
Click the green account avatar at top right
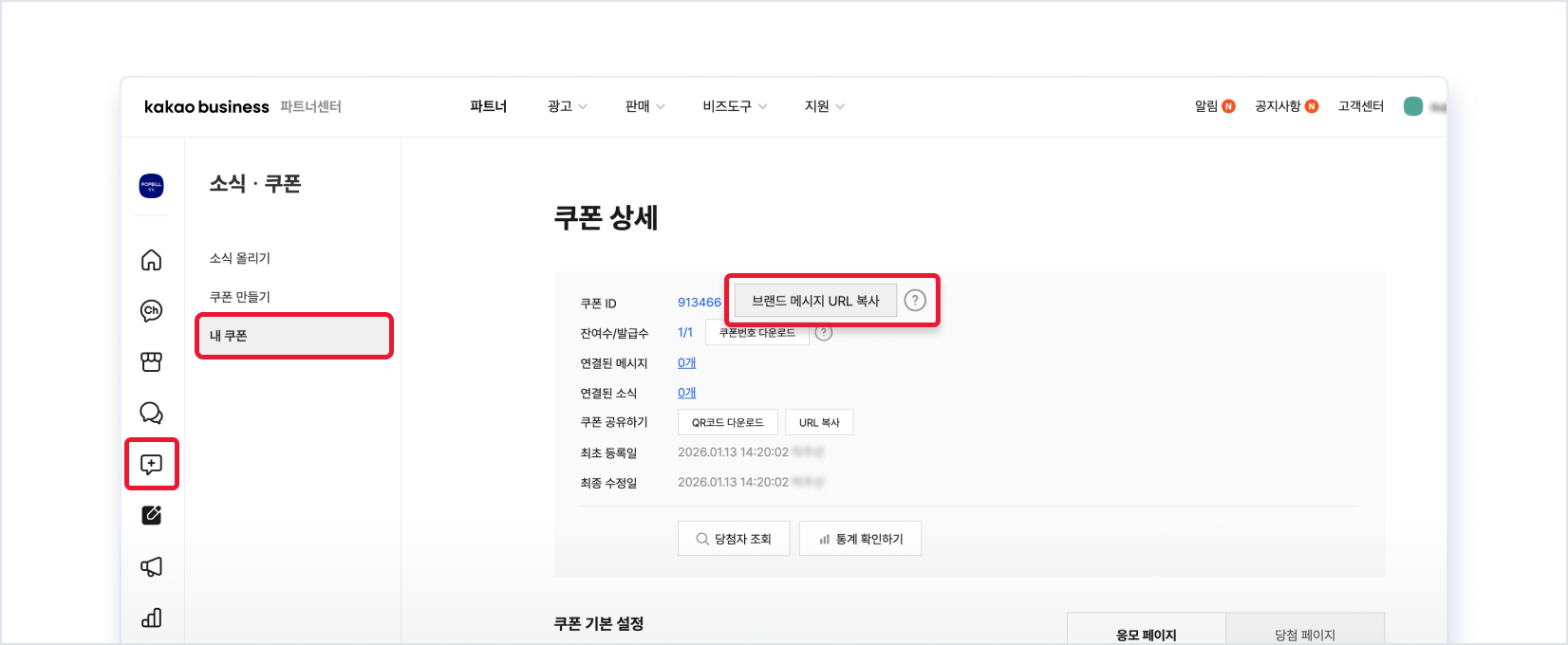[x=1413, y=106]
